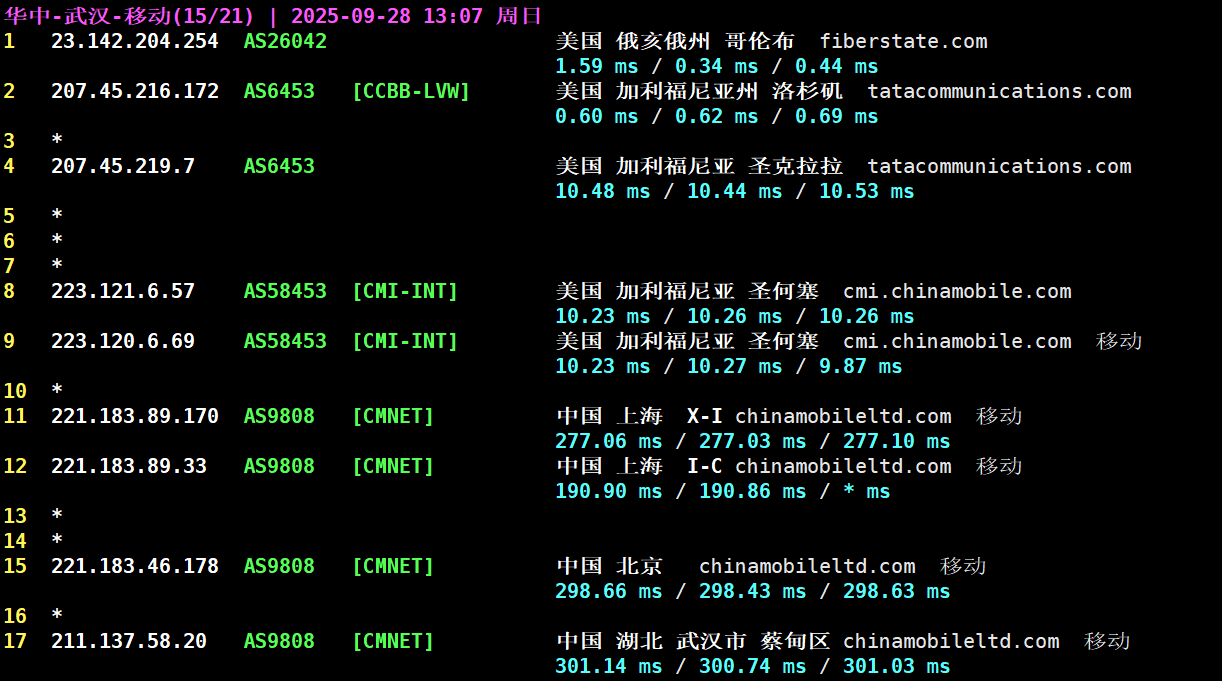This screenshot has height=681, width=1222.
Task: Click AS58453 in the 223.121.6.57 row
Action: pyautogui.click(x=285, y=291)
